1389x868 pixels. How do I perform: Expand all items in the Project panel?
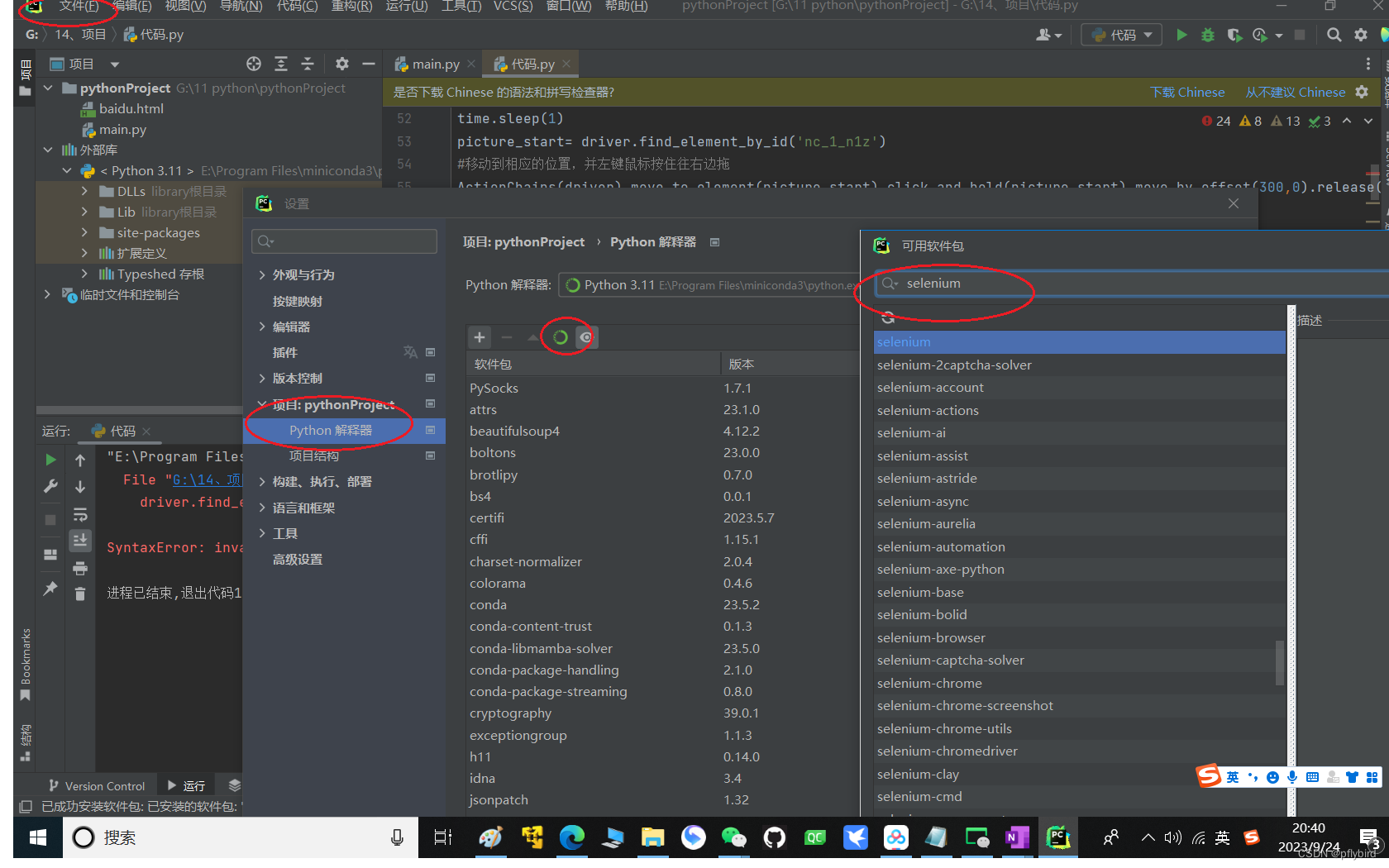(x=281, y=64)
